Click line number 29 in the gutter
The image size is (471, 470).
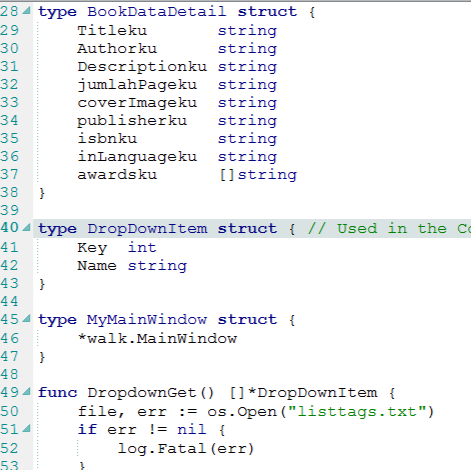click(x=9, y=30)
